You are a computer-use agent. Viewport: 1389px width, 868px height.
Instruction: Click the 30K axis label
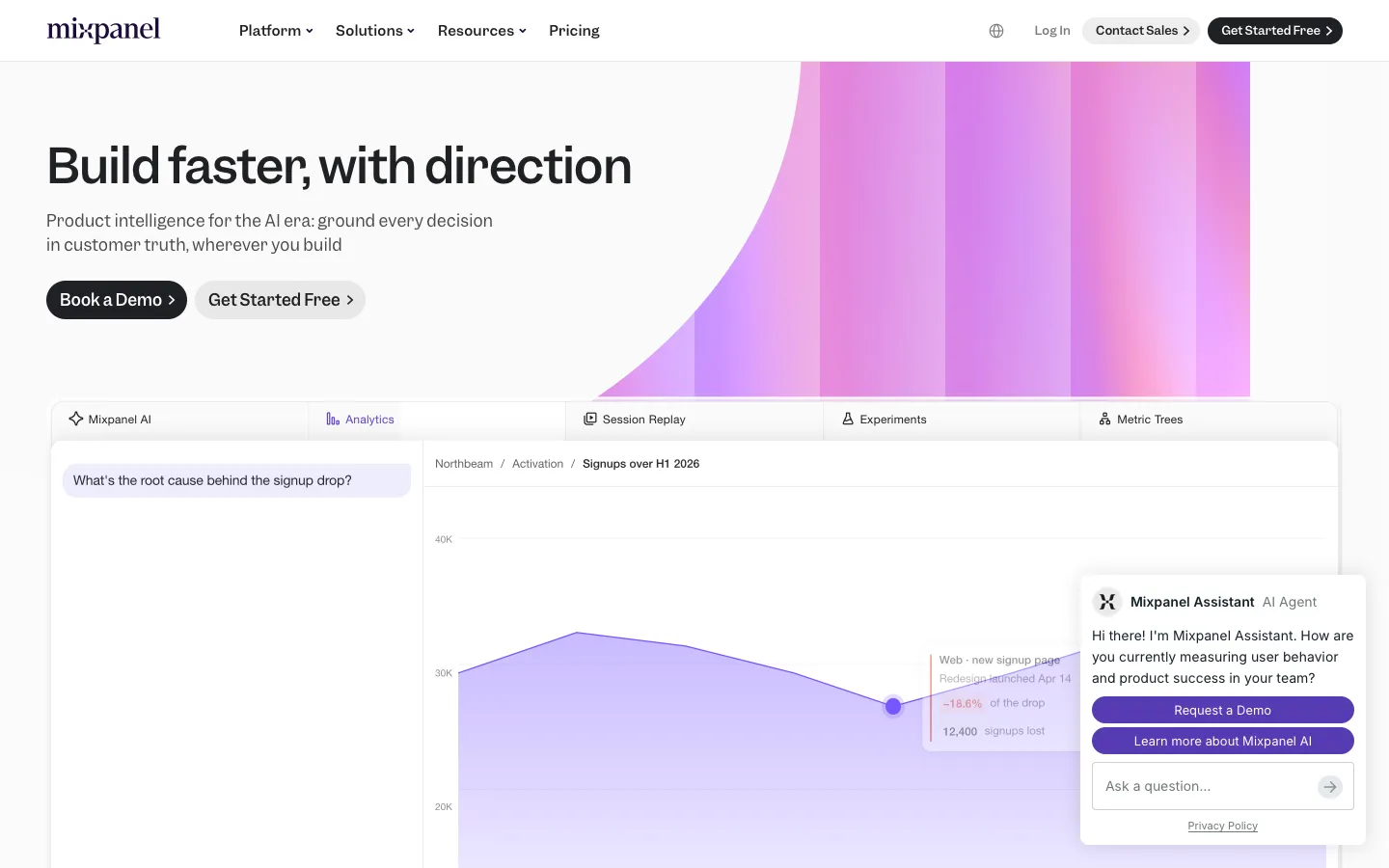[444, 673]
